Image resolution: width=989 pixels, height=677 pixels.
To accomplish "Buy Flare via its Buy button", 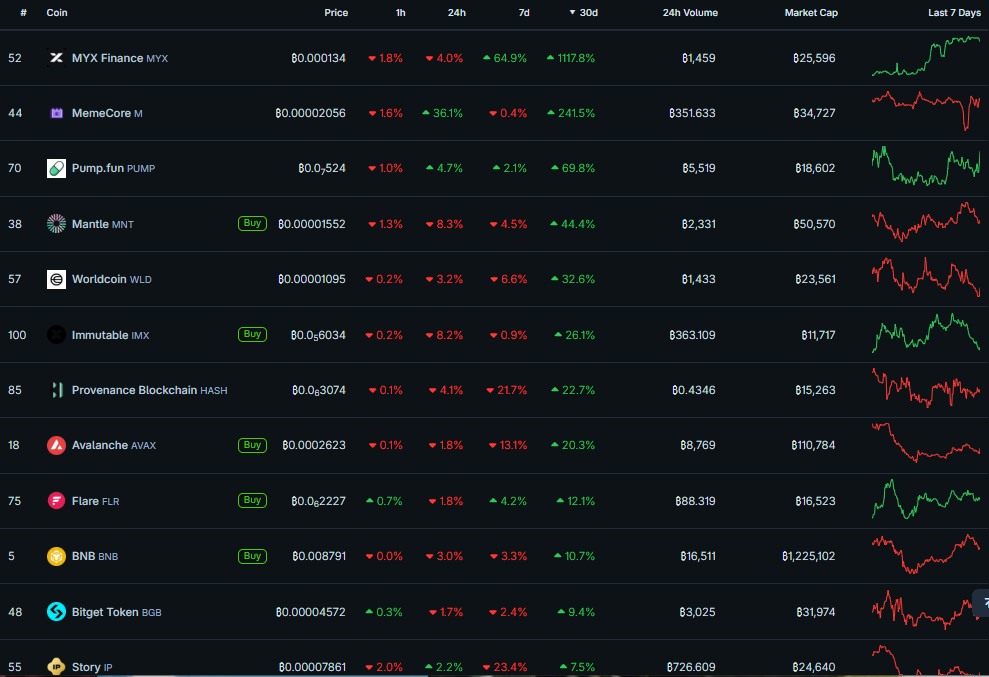I will coord(252,500).
